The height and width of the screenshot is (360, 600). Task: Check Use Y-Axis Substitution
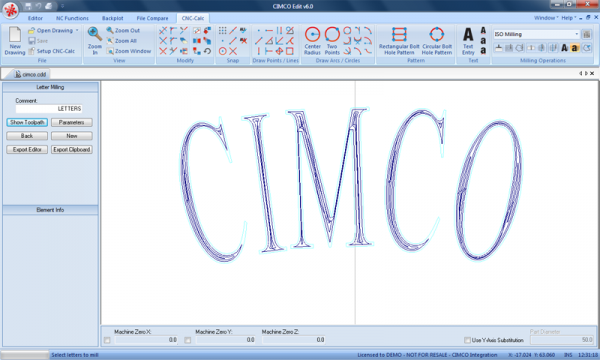467,340
